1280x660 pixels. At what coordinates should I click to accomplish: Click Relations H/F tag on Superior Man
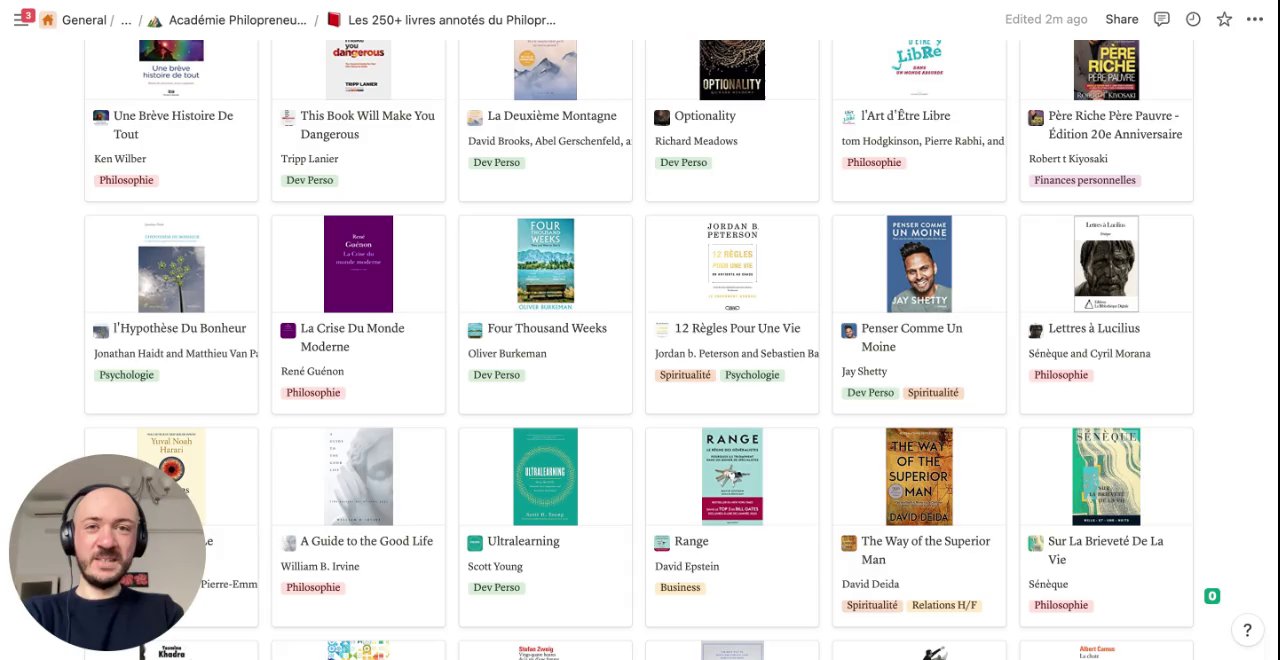click(944, 605)
